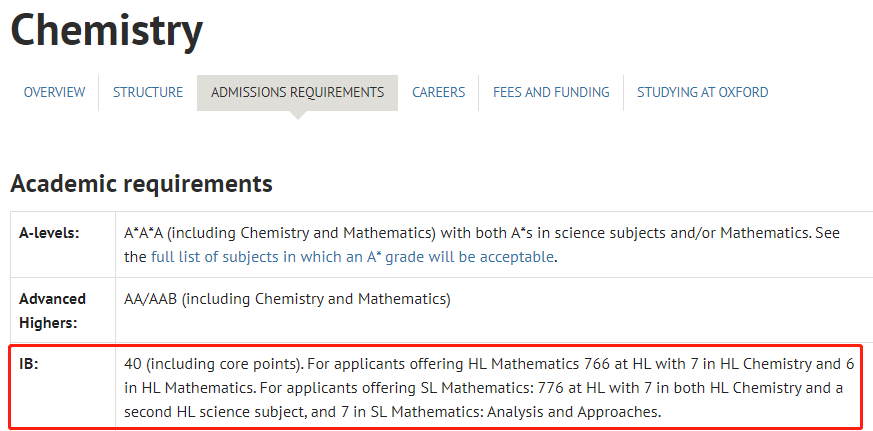This screenshot has height=431, width=873.
Task: Switch to the Structure tab
Action: point(148,92)
